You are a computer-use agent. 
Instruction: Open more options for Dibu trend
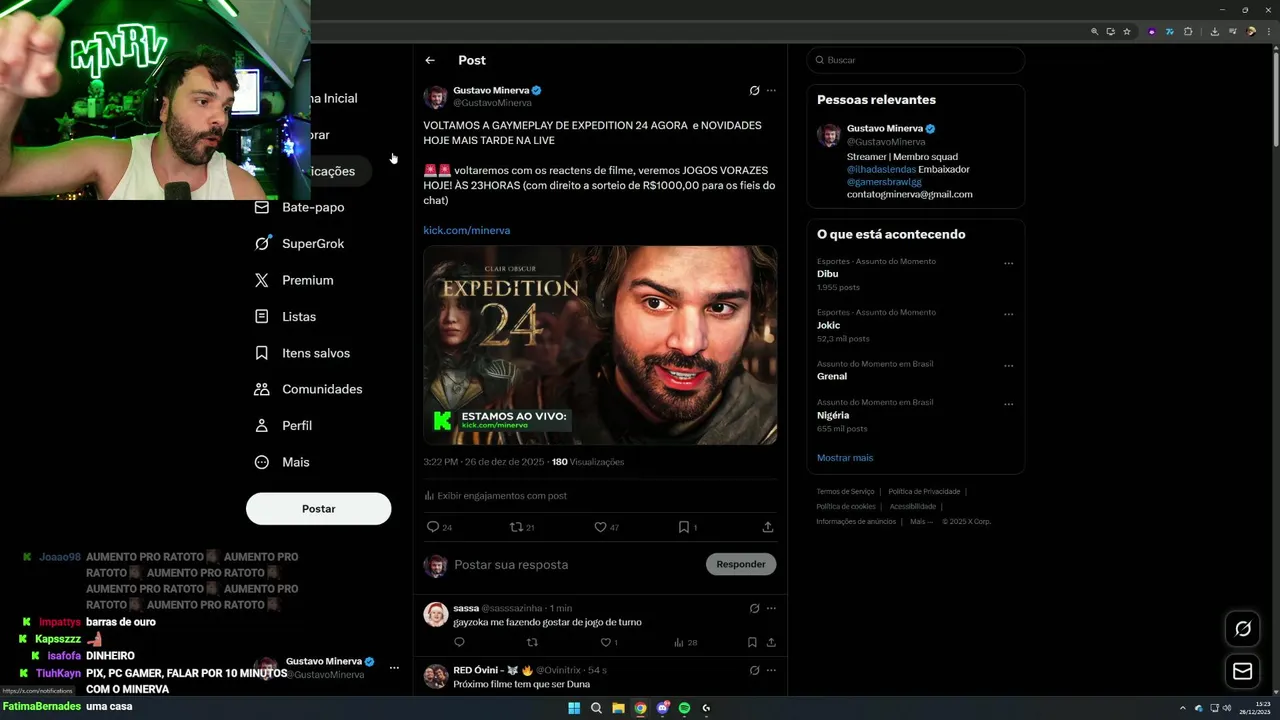[1008, 264]
